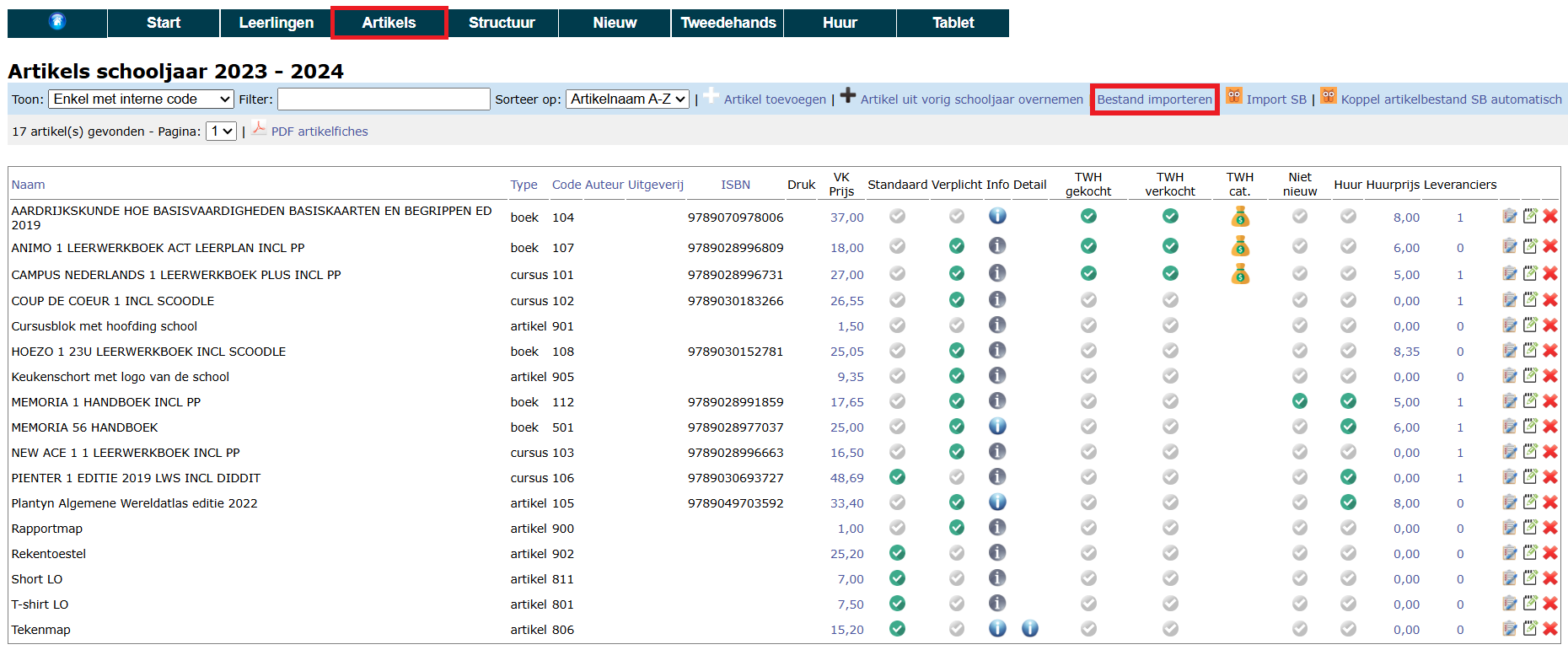
Task: Click the clipboard icon for NEW ACE 1 row
Action: coord(1510,451)
